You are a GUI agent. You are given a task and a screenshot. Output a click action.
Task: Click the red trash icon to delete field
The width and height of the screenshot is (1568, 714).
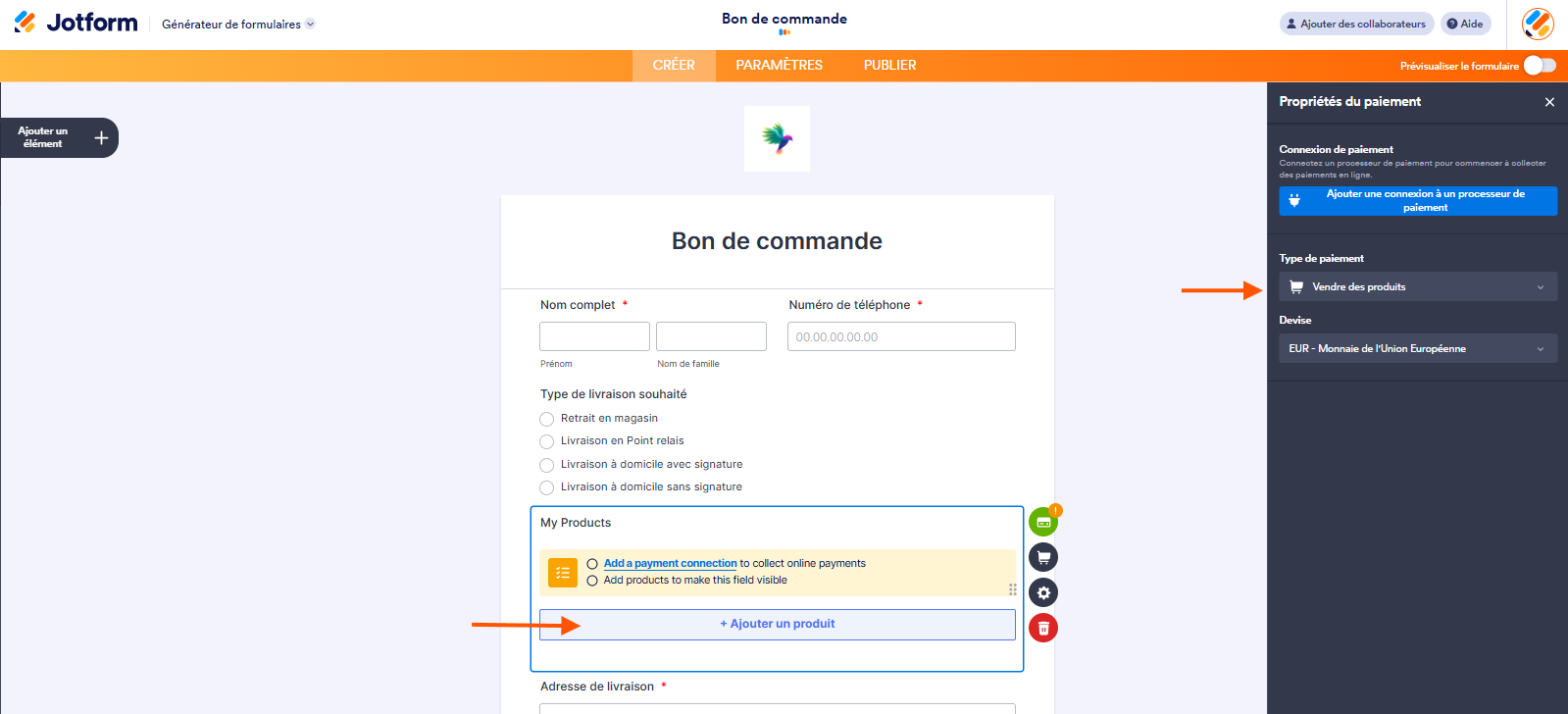1043,627
